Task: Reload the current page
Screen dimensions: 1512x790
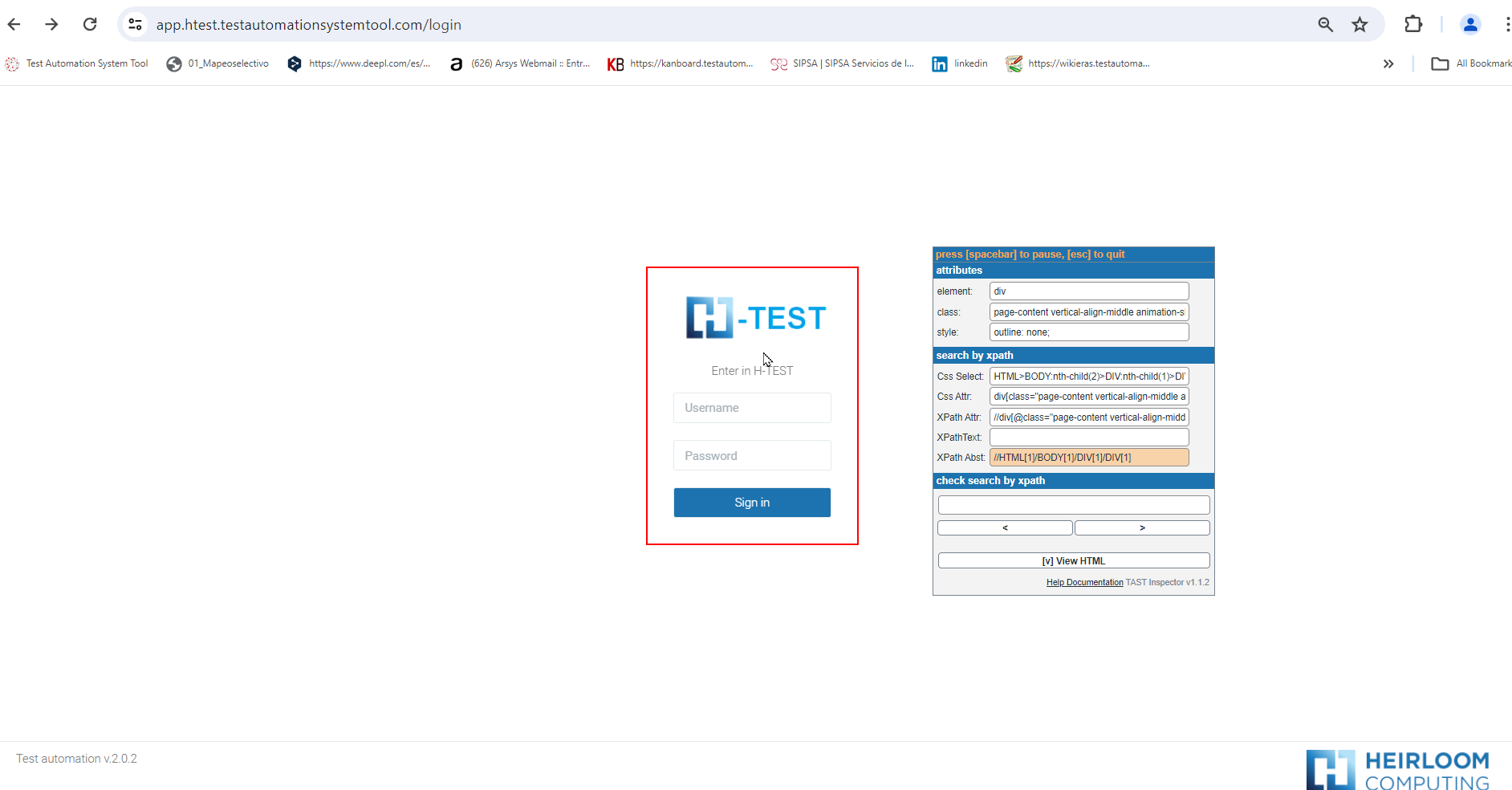Action: (90, 24)
